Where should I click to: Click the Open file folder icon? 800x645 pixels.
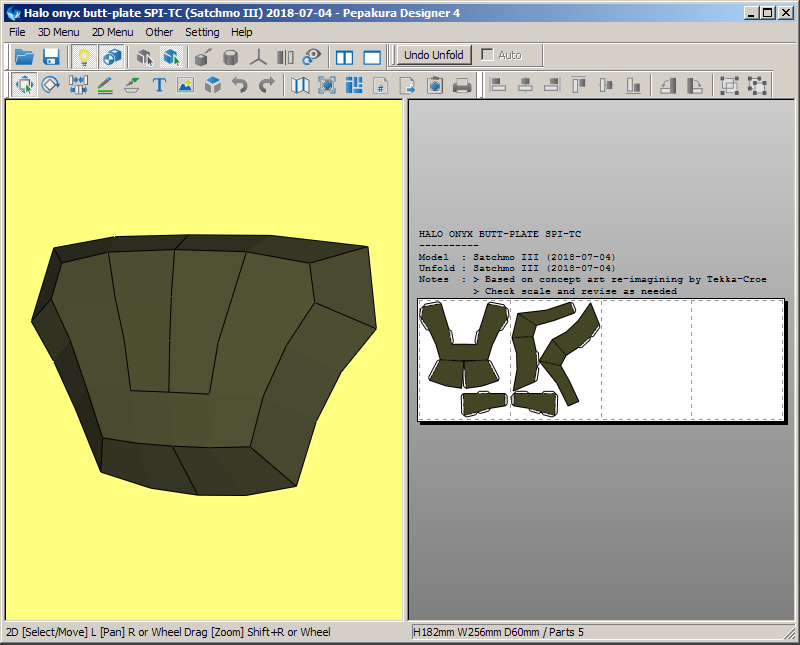(24, 57)
